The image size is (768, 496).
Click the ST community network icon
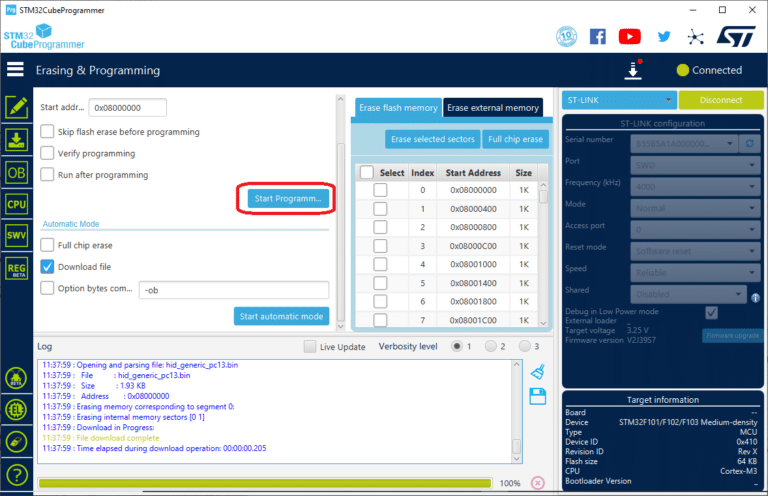point(696,37)
